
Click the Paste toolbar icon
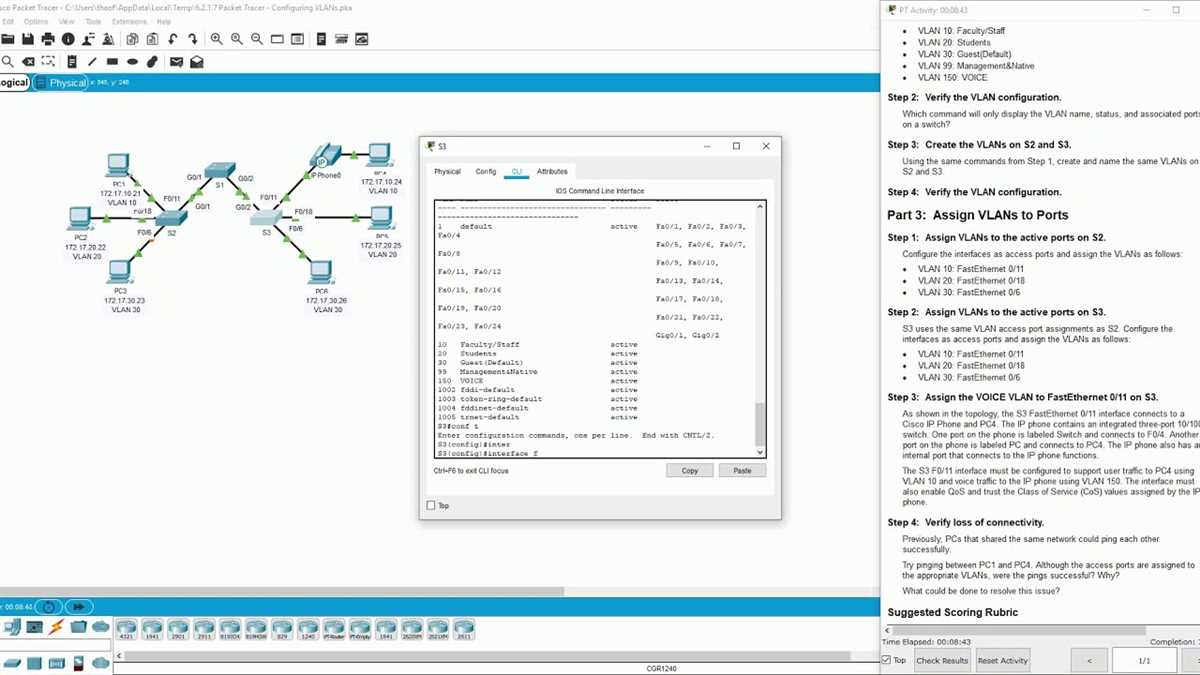tap(152, 39)
